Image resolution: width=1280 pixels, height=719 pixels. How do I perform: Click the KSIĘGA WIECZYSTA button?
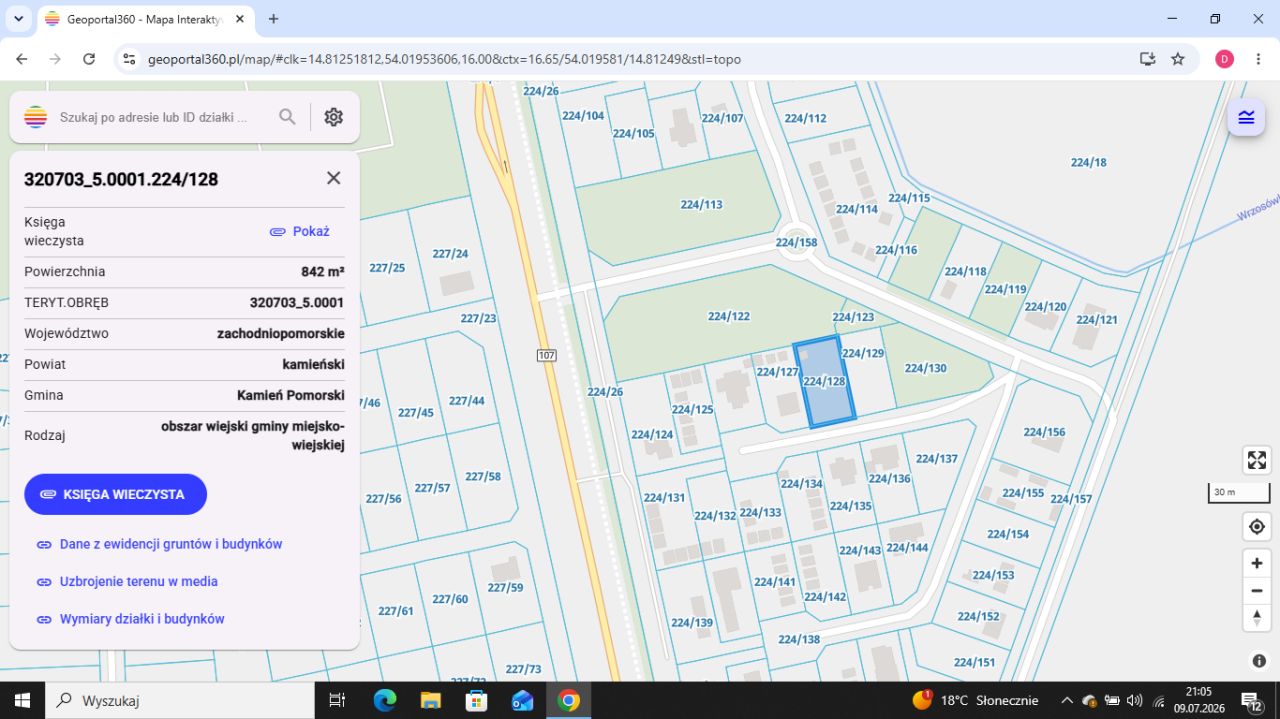click(x=115, y=494)
